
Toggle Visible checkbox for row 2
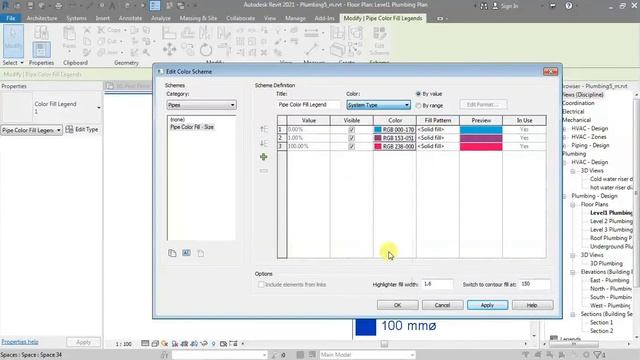click(351, 138)
